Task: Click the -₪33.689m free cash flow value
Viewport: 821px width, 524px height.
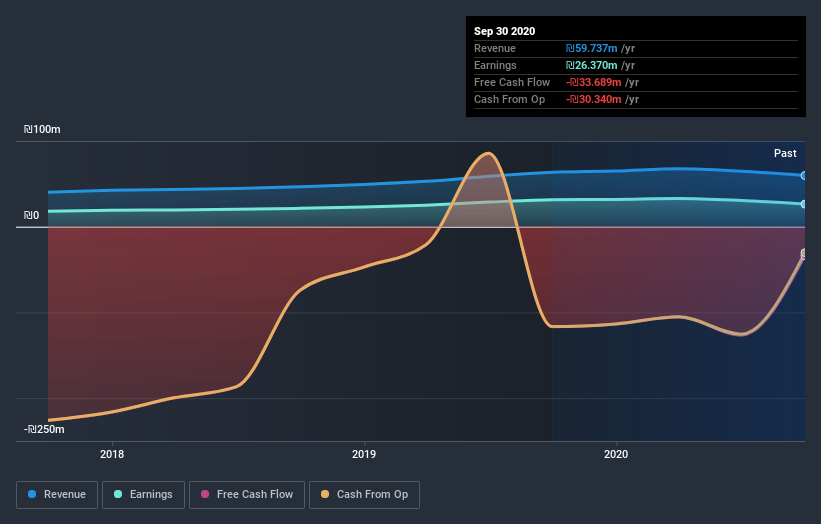Action: (x=593, y=82)
